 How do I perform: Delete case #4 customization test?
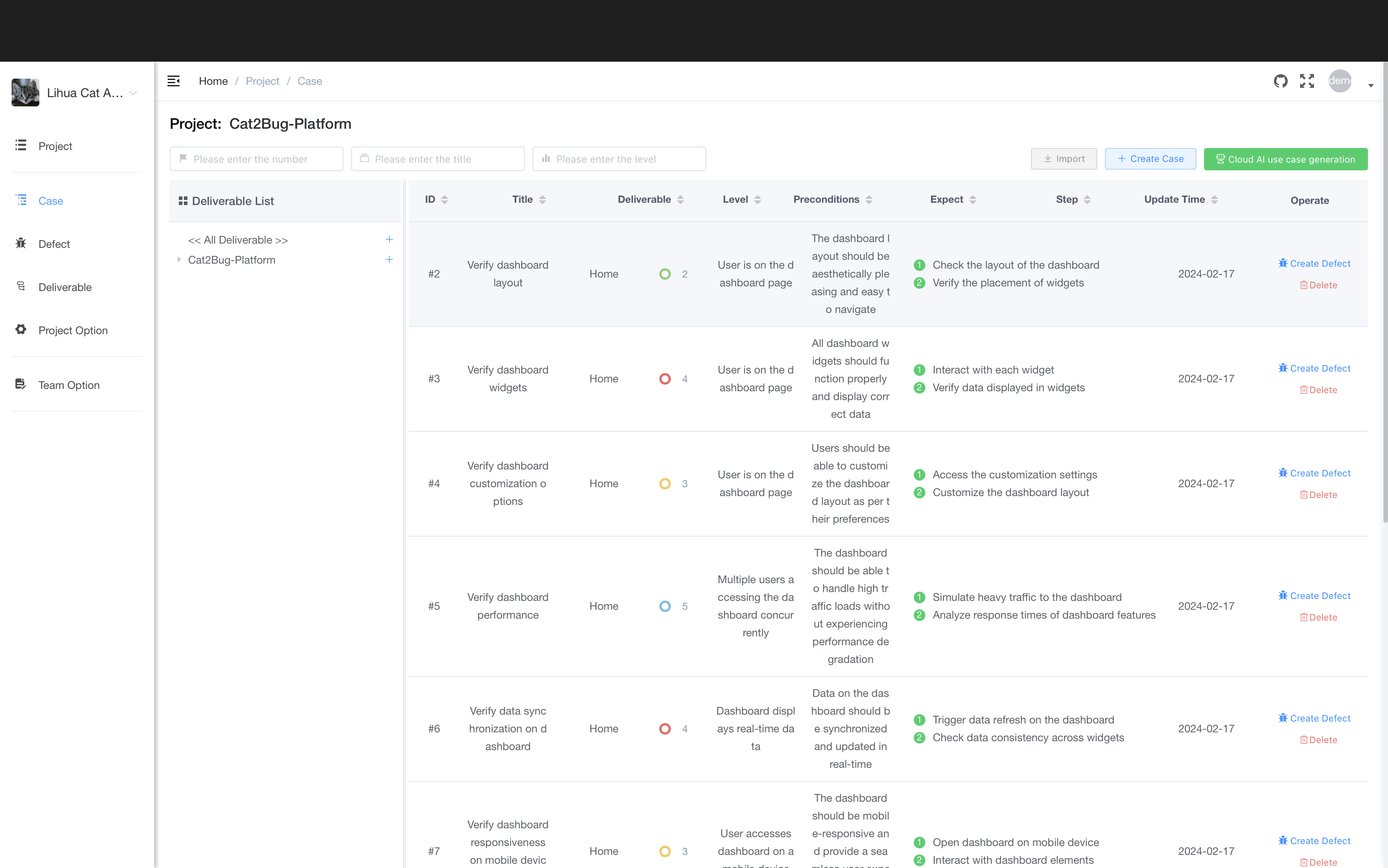pyautogui.click(x=1319, y=495)
